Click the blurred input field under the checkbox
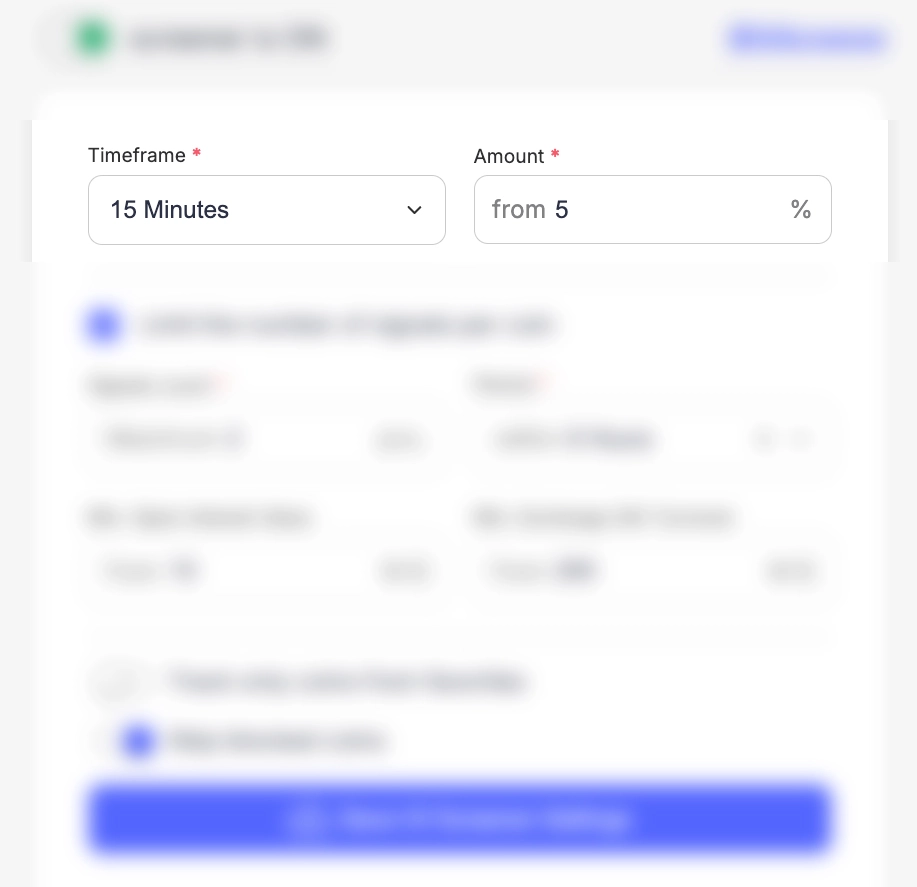Screen dimensions: 917x887 [x=240, y=439]
